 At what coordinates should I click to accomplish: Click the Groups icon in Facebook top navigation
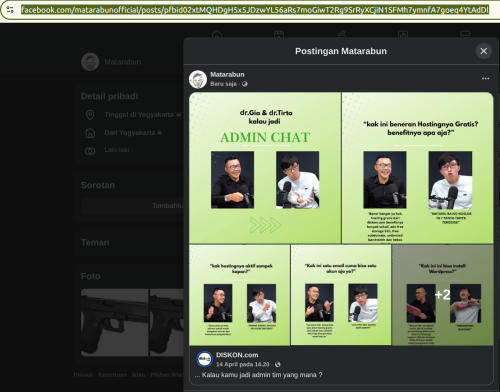click(403, 34)
